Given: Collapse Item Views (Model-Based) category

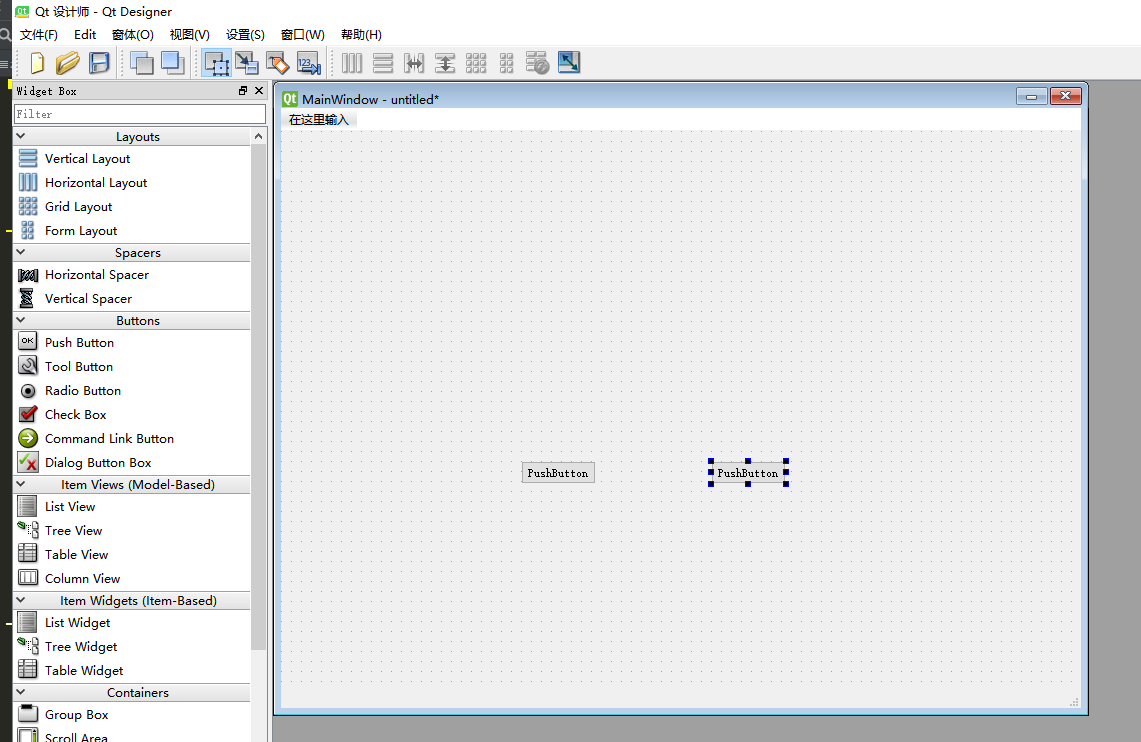Looking at the screenshot, I should coord(21,484).
